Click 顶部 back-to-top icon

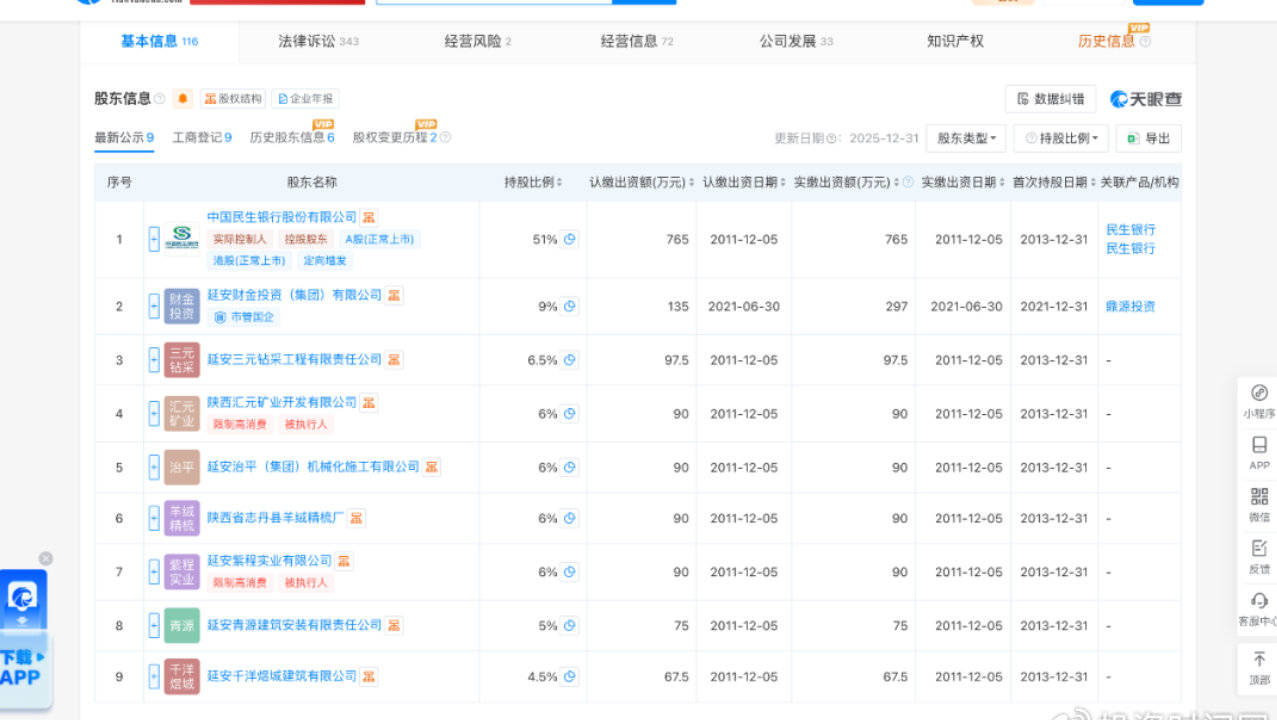[x=1259, y=668]
